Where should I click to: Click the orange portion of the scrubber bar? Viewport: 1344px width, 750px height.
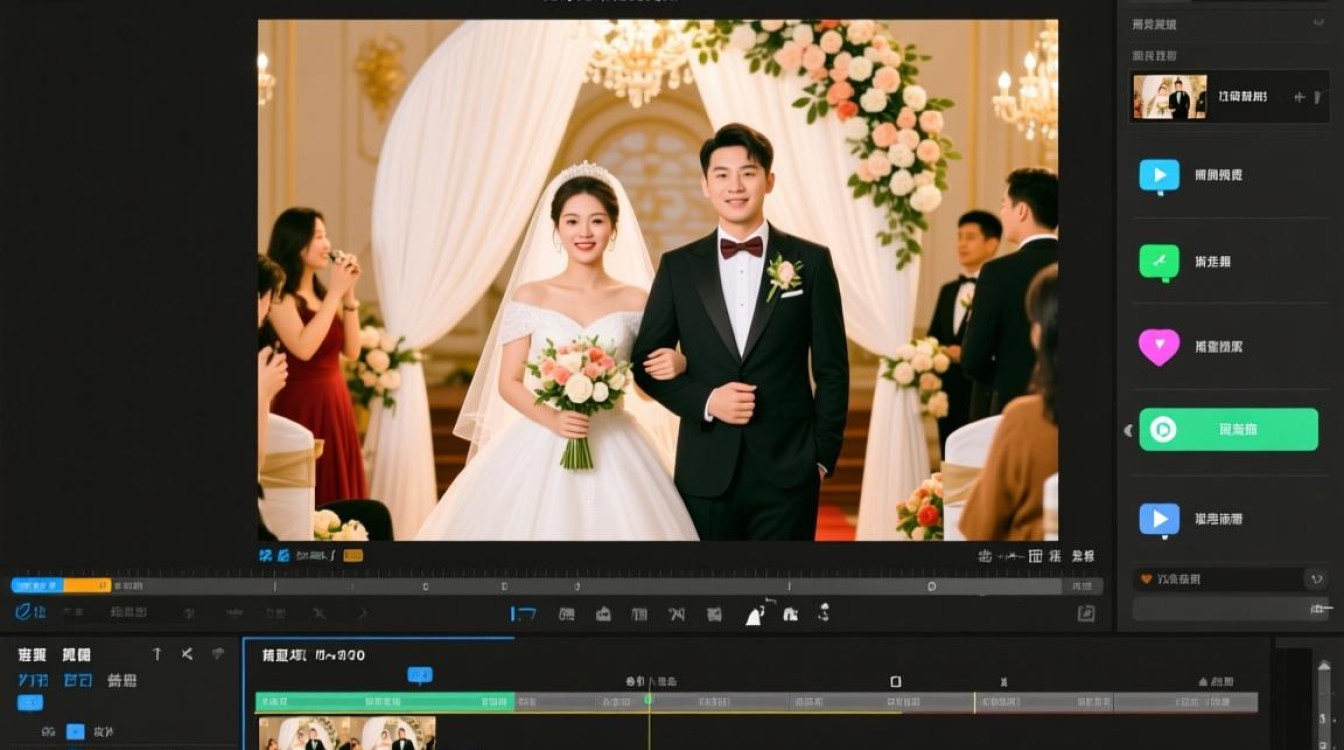coord(87,585)
